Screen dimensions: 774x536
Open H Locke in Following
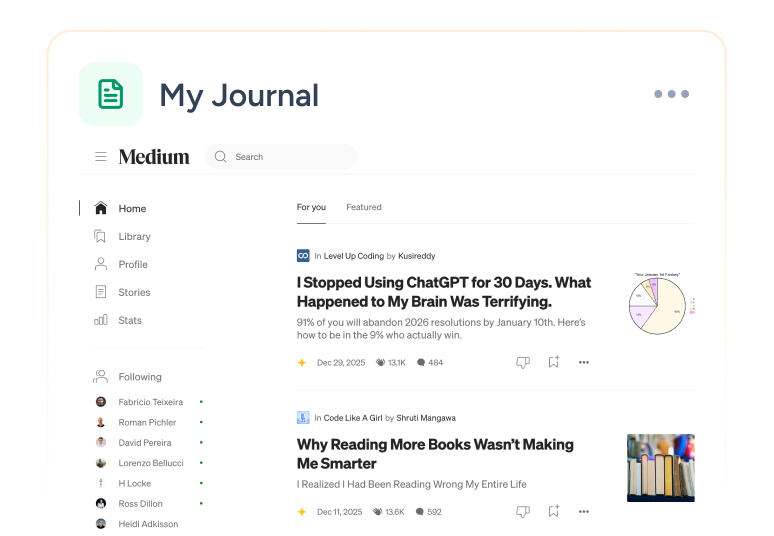(x=135, y=483)
